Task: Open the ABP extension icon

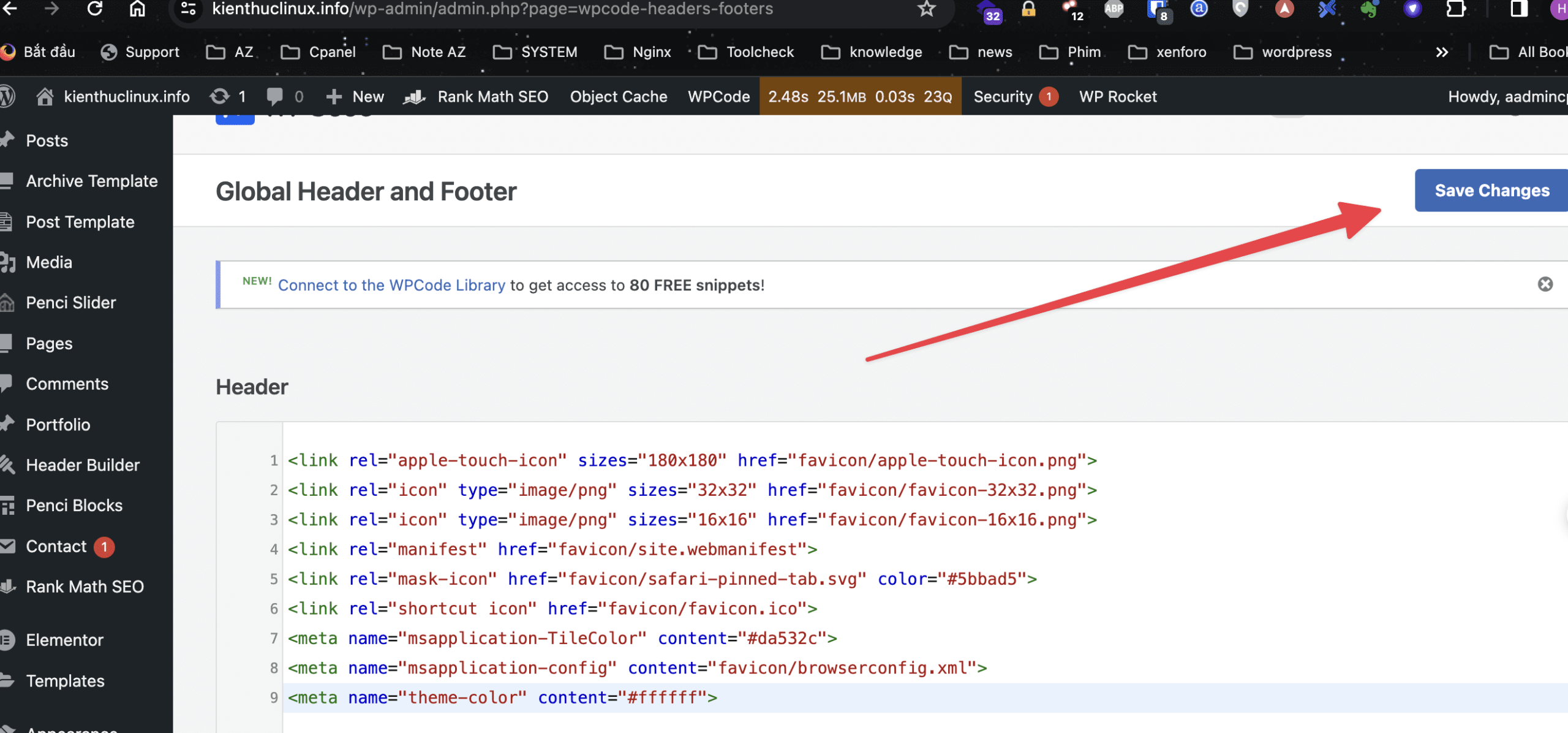Action: 1114,9
